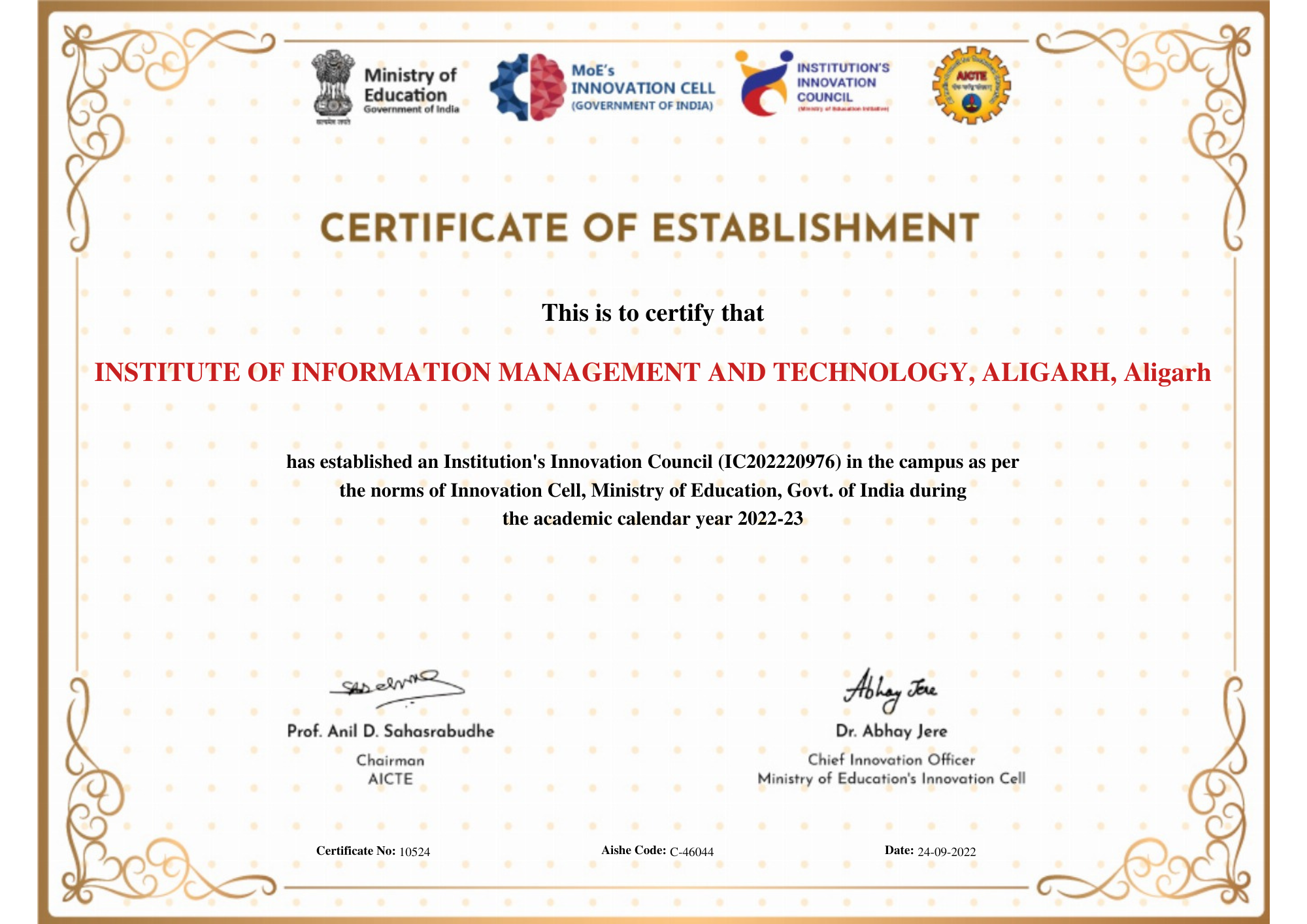
Task: Click the 'CERTIFICATE OF ESTABLISHMENT' heading
Action: point(650,228)
